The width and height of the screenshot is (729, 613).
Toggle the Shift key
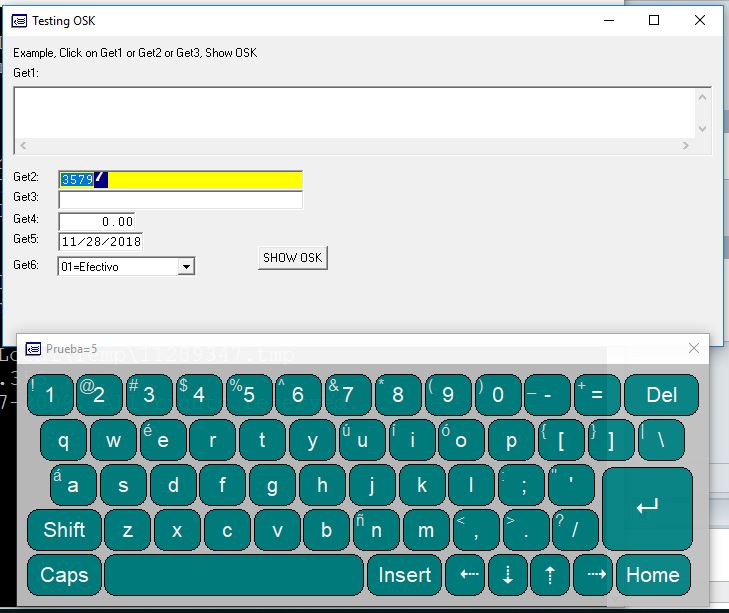pyautogui.click(x=64, y=530)
